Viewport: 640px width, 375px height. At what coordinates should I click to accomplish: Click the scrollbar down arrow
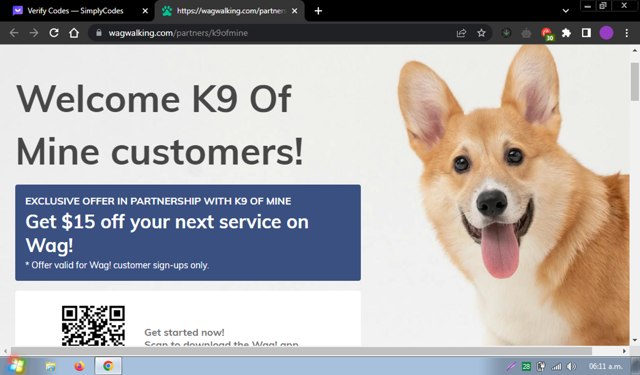[x=635, y=340]
